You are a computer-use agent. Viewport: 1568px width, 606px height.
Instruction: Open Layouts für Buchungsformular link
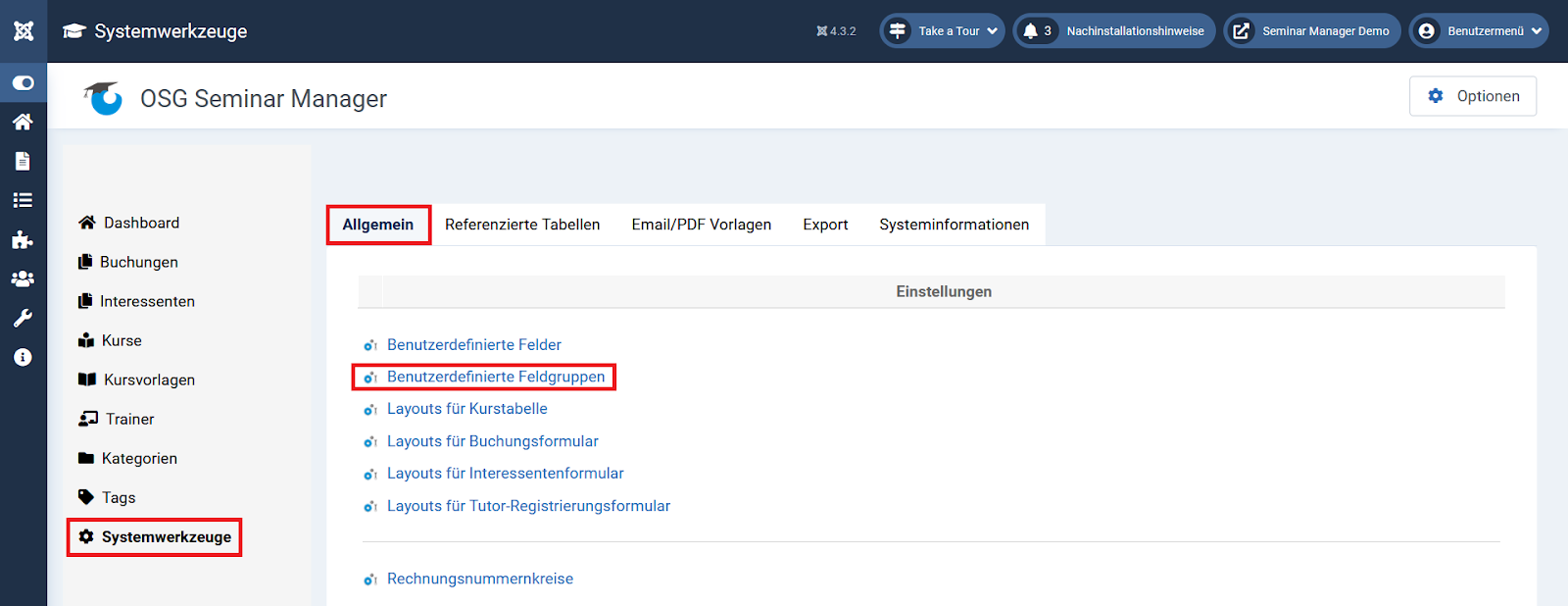click(493, 441)
